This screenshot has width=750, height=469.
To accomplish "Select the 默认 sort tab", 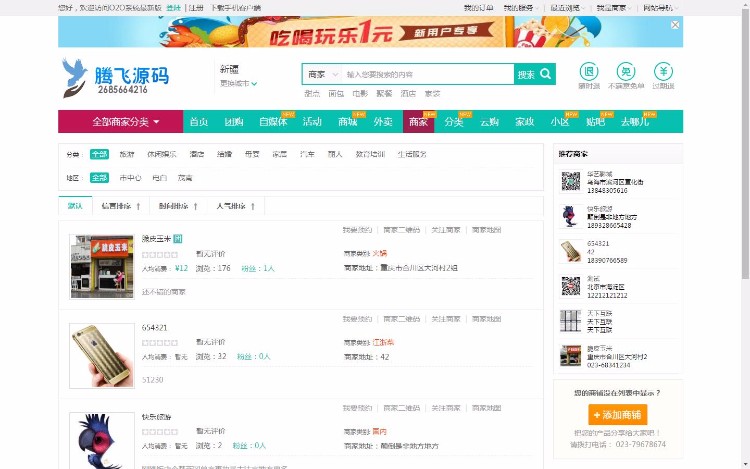I will 75,206.
